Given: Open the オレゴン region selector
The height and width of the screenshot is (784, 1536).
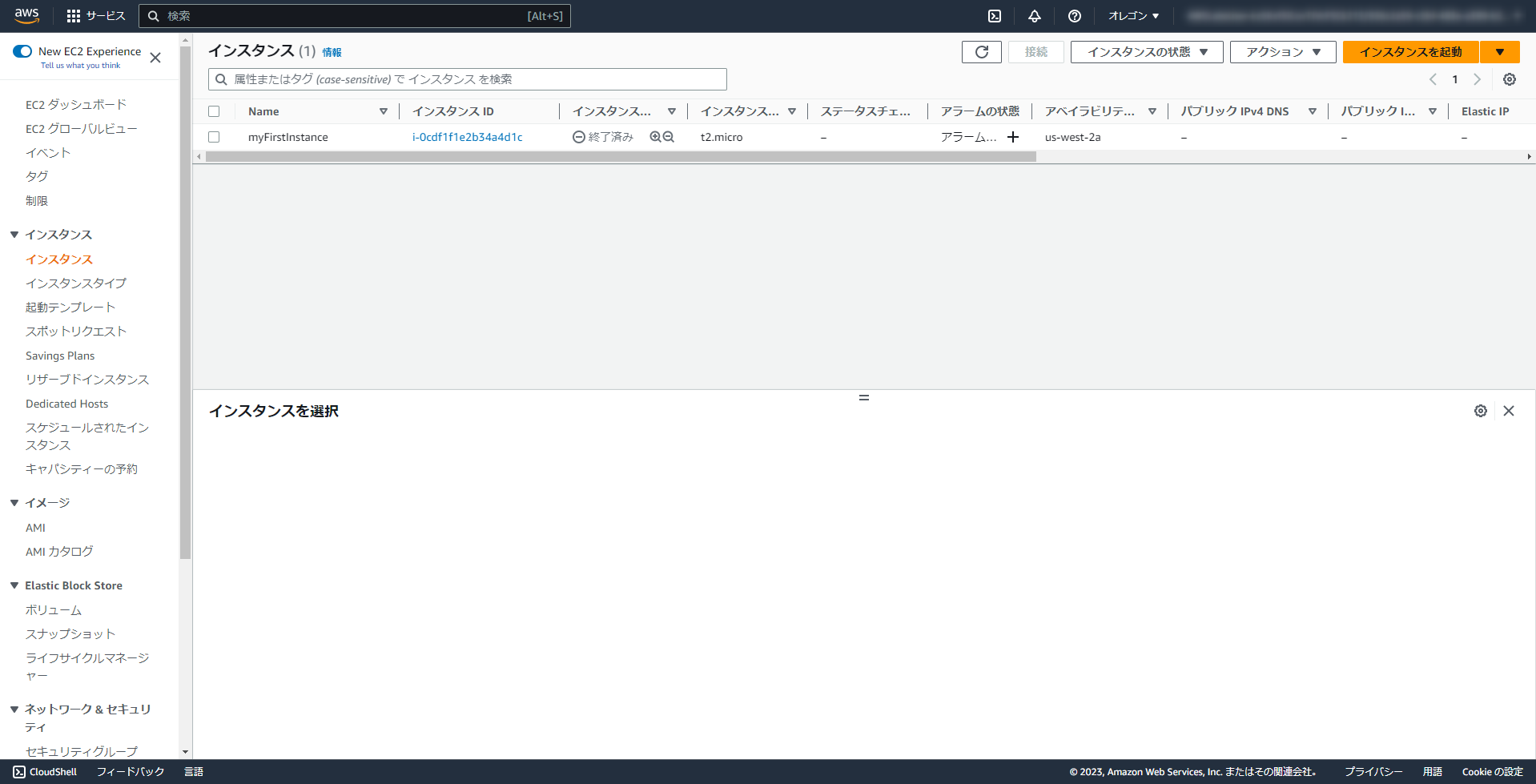Looking at the screenshot, I should click(1133, 15).
